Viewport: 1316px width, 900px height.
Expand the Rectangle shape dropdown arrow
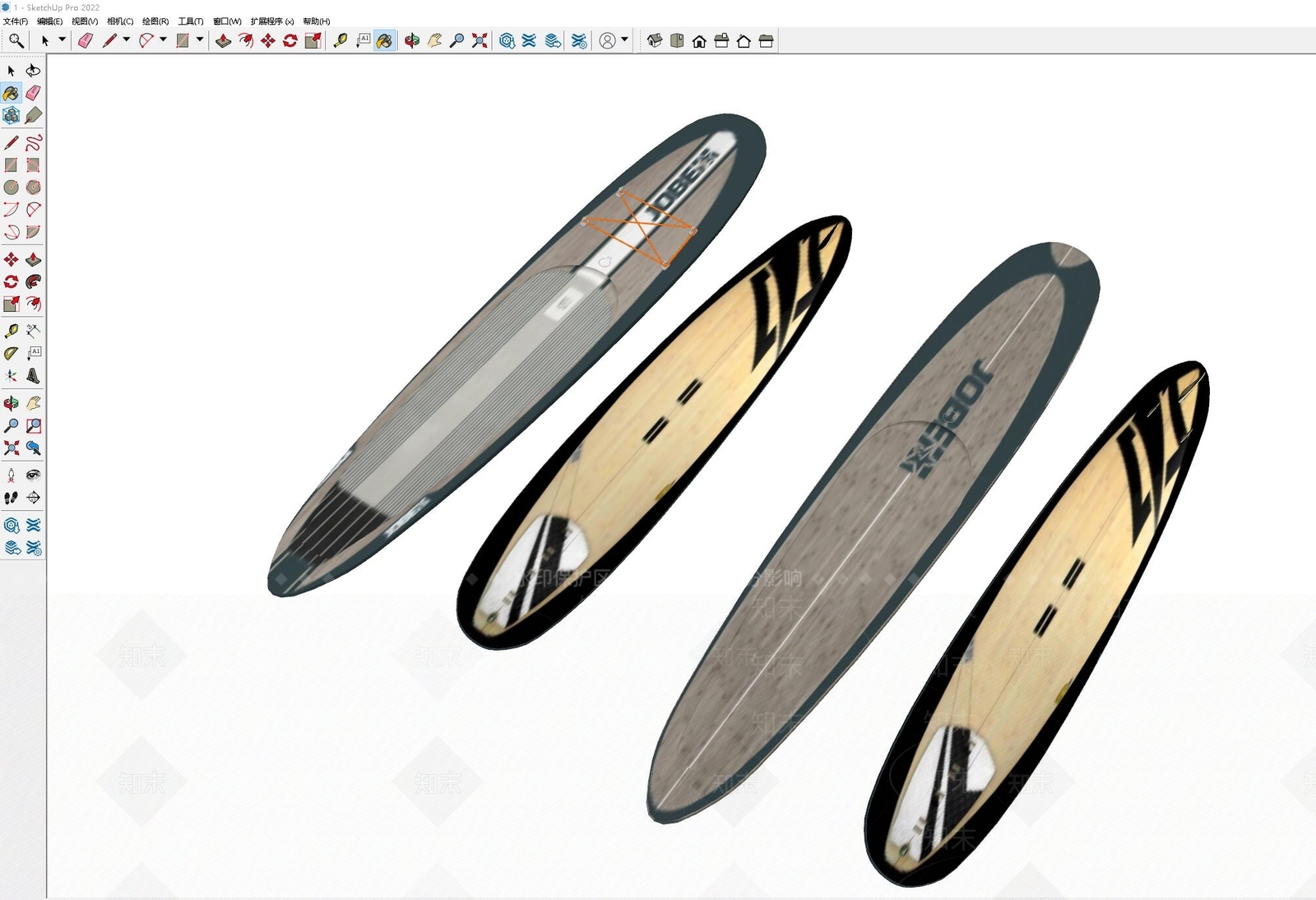(200, 39)
